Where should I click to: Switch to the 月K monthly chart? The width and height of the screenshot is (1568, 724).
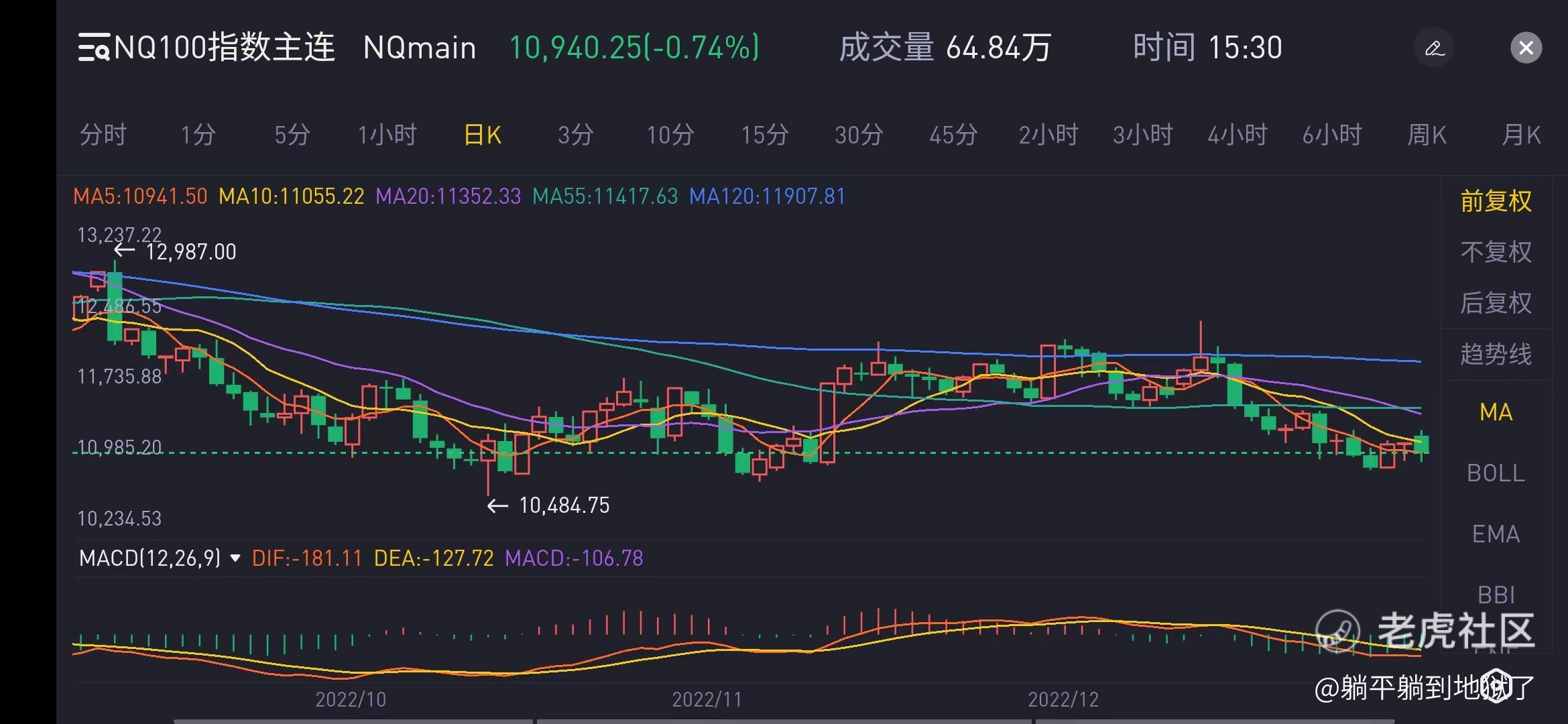coord(1521,135)
